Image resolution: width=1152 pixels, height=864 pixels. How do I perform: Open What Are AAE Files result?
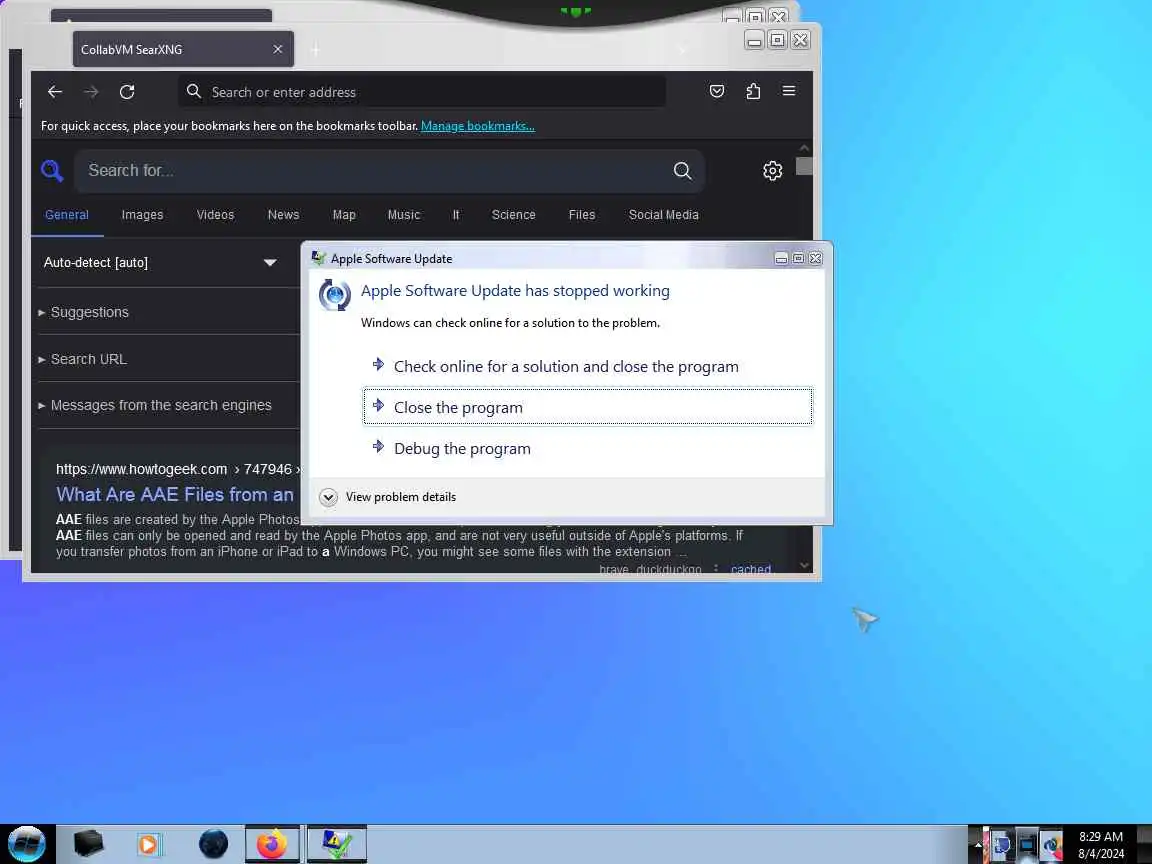click(175, 494)
